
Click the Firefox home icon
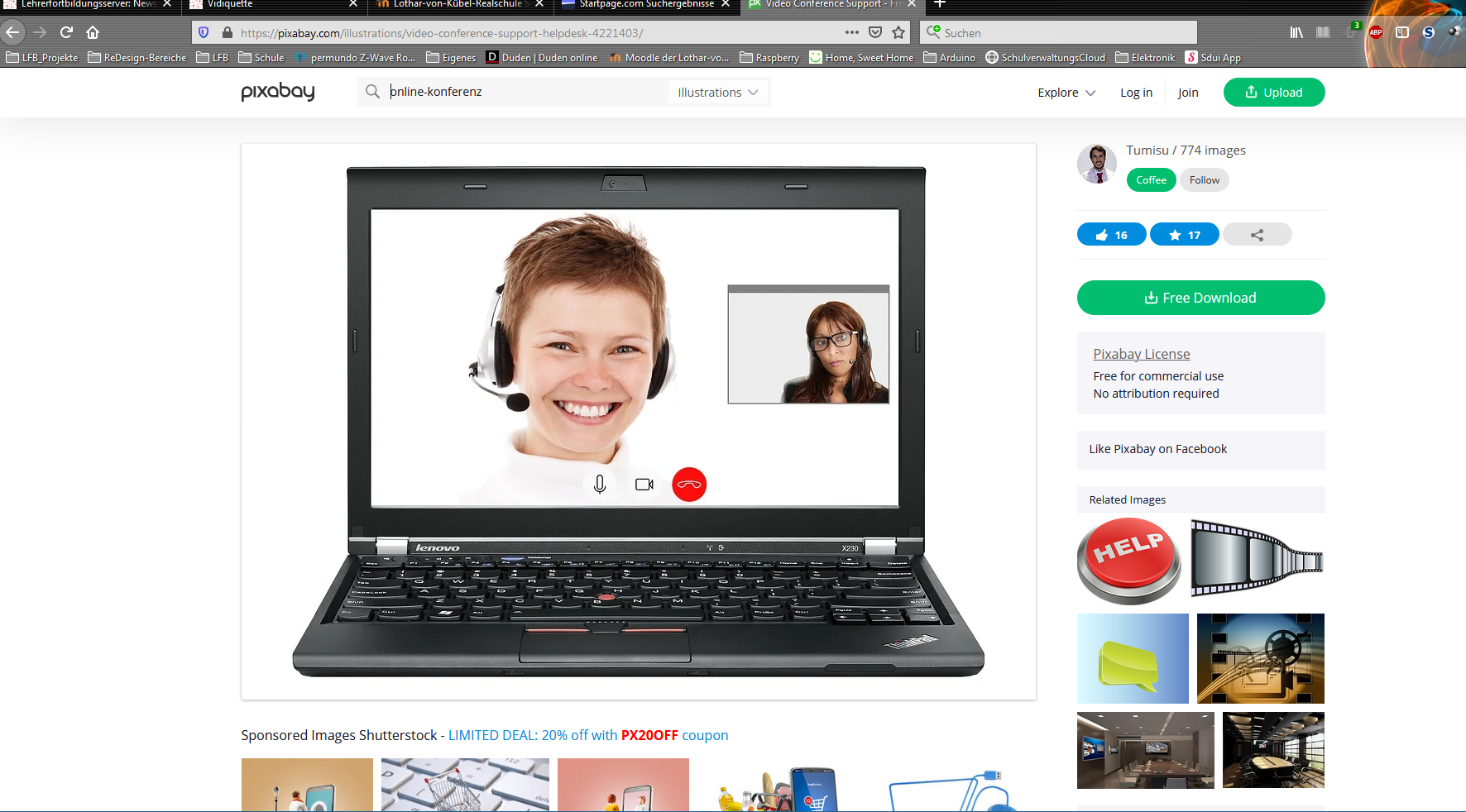93,32
